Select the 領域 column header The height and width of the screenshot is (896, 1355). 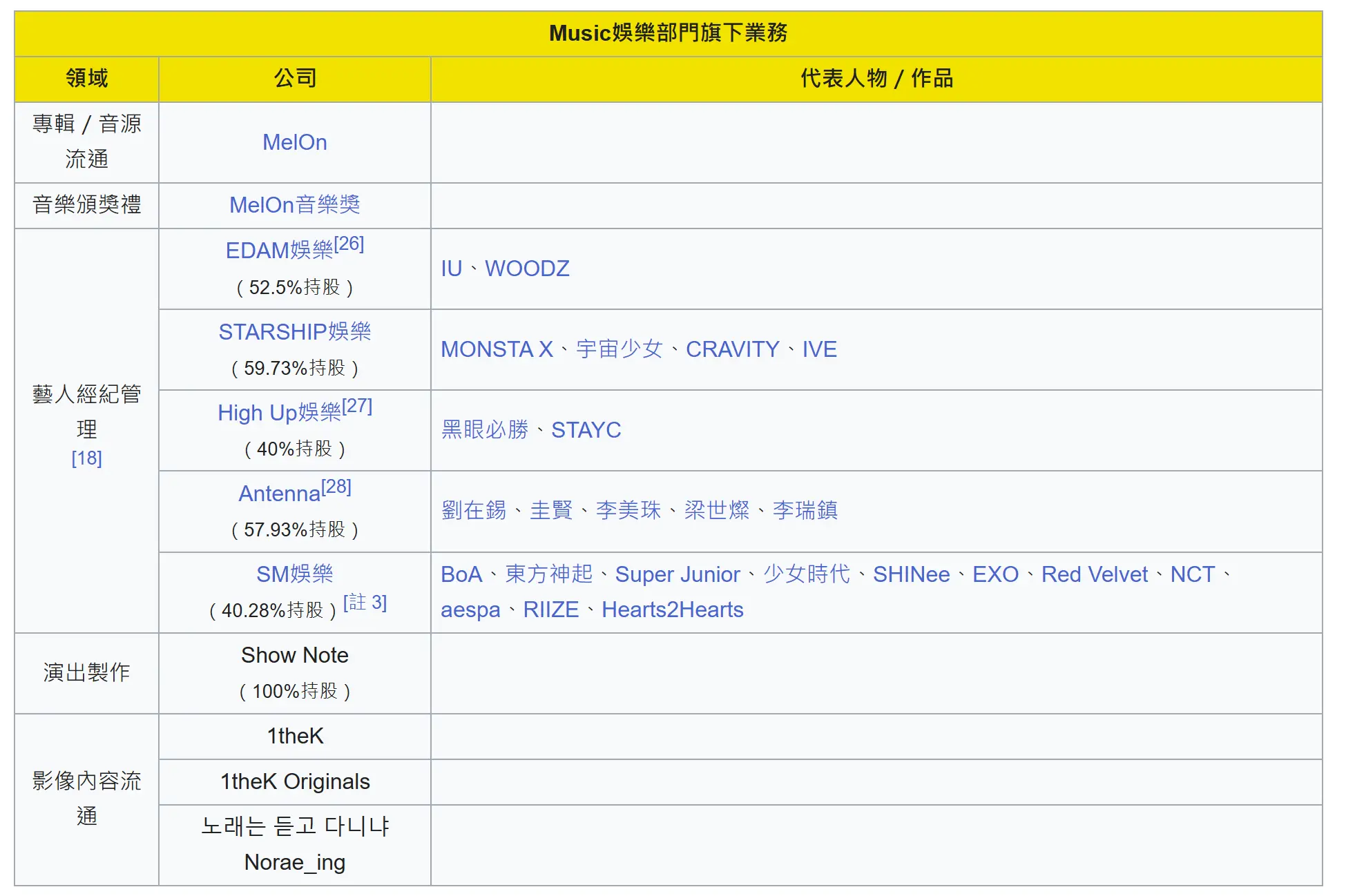click(x=87, y=79)
